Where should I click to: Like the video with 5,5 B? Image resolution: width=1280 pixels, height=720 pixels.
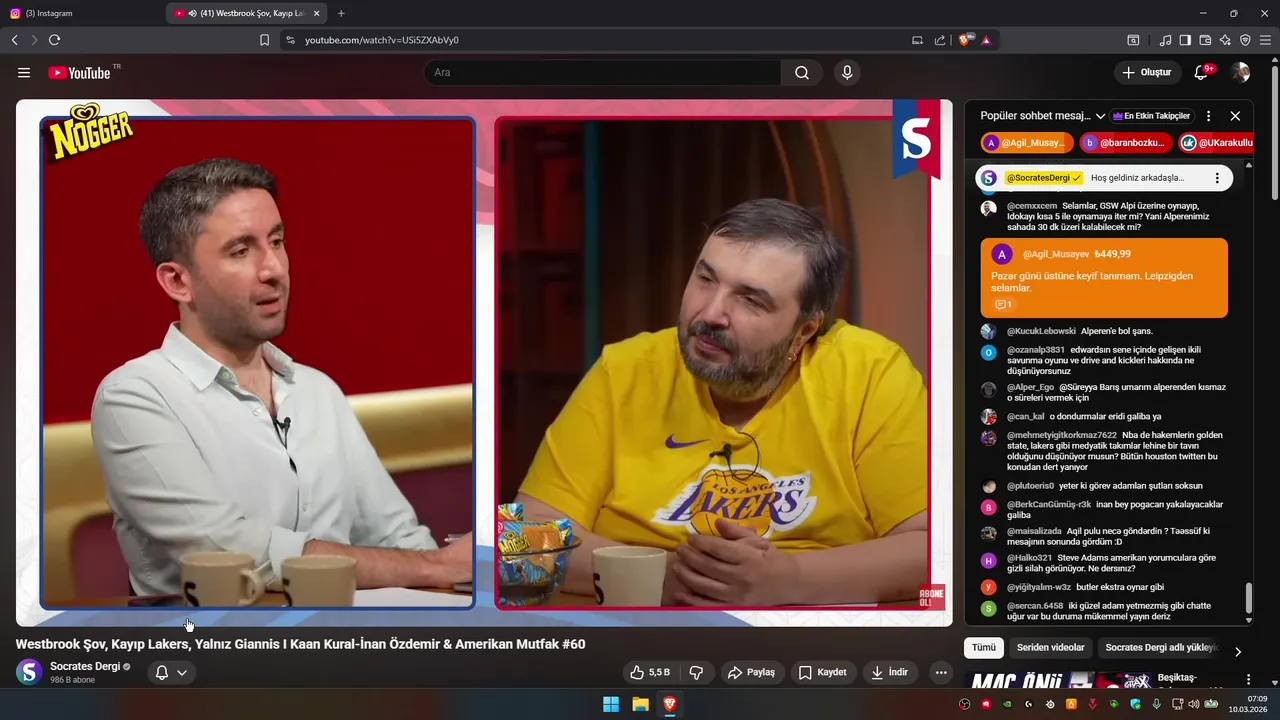point(649,672)
